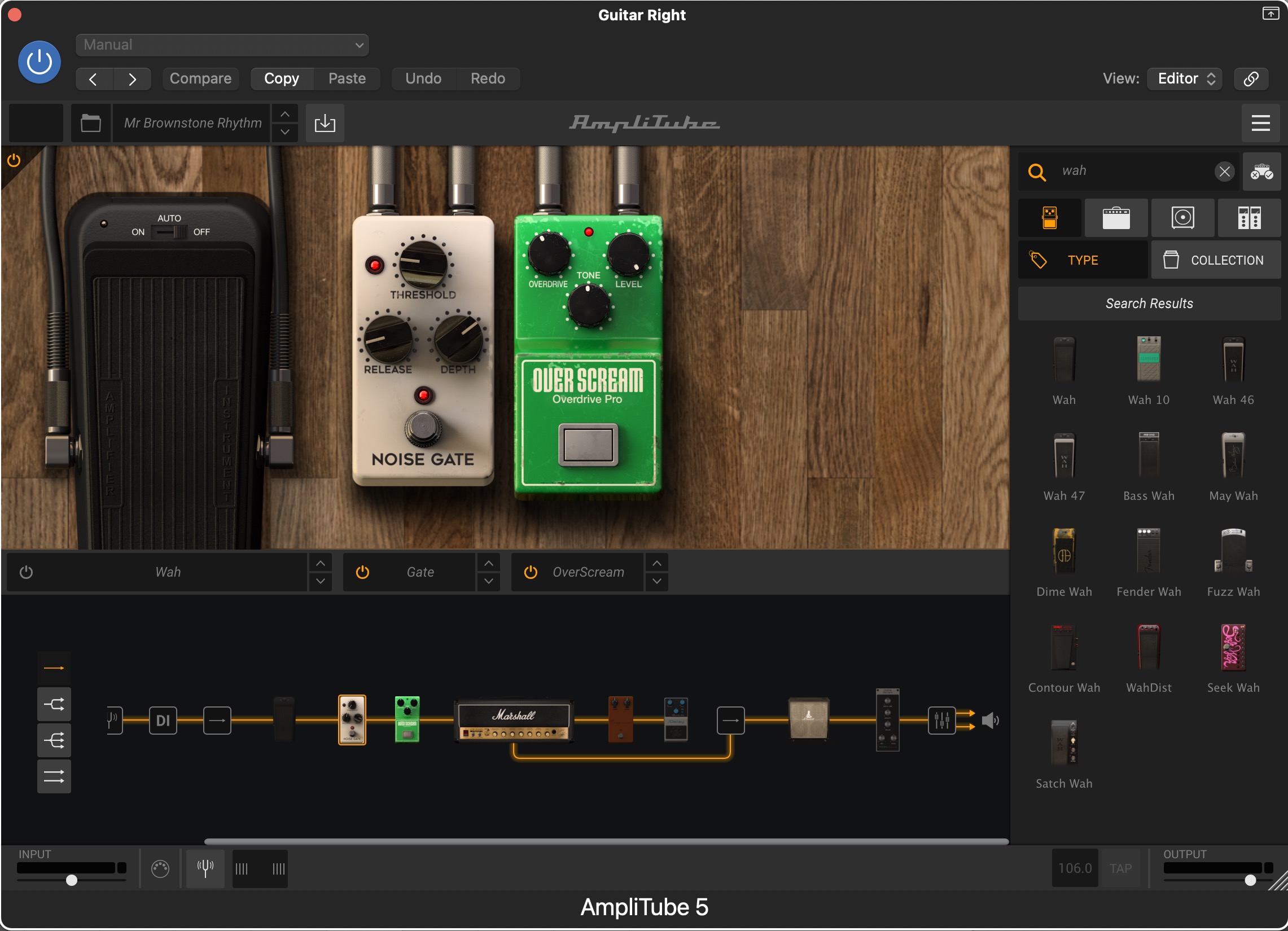Select the Wah 46 pedal

[x=1233, y=370]
